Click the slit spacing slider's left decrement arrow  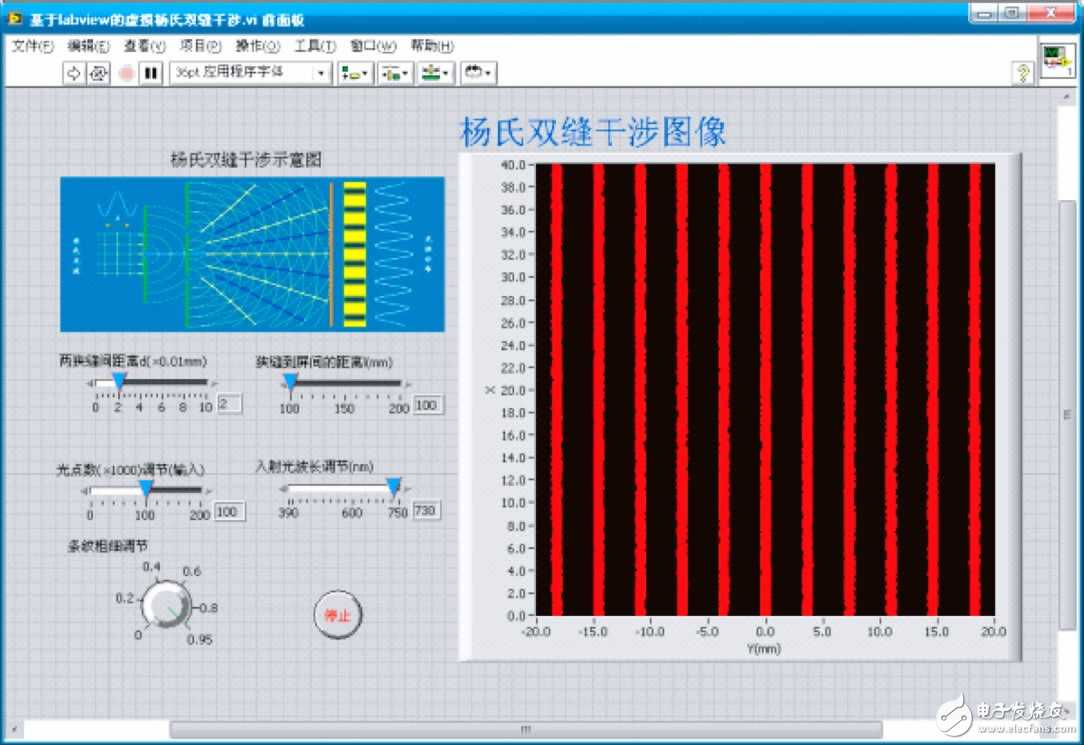pyautogui.click(x=90, y=383)
